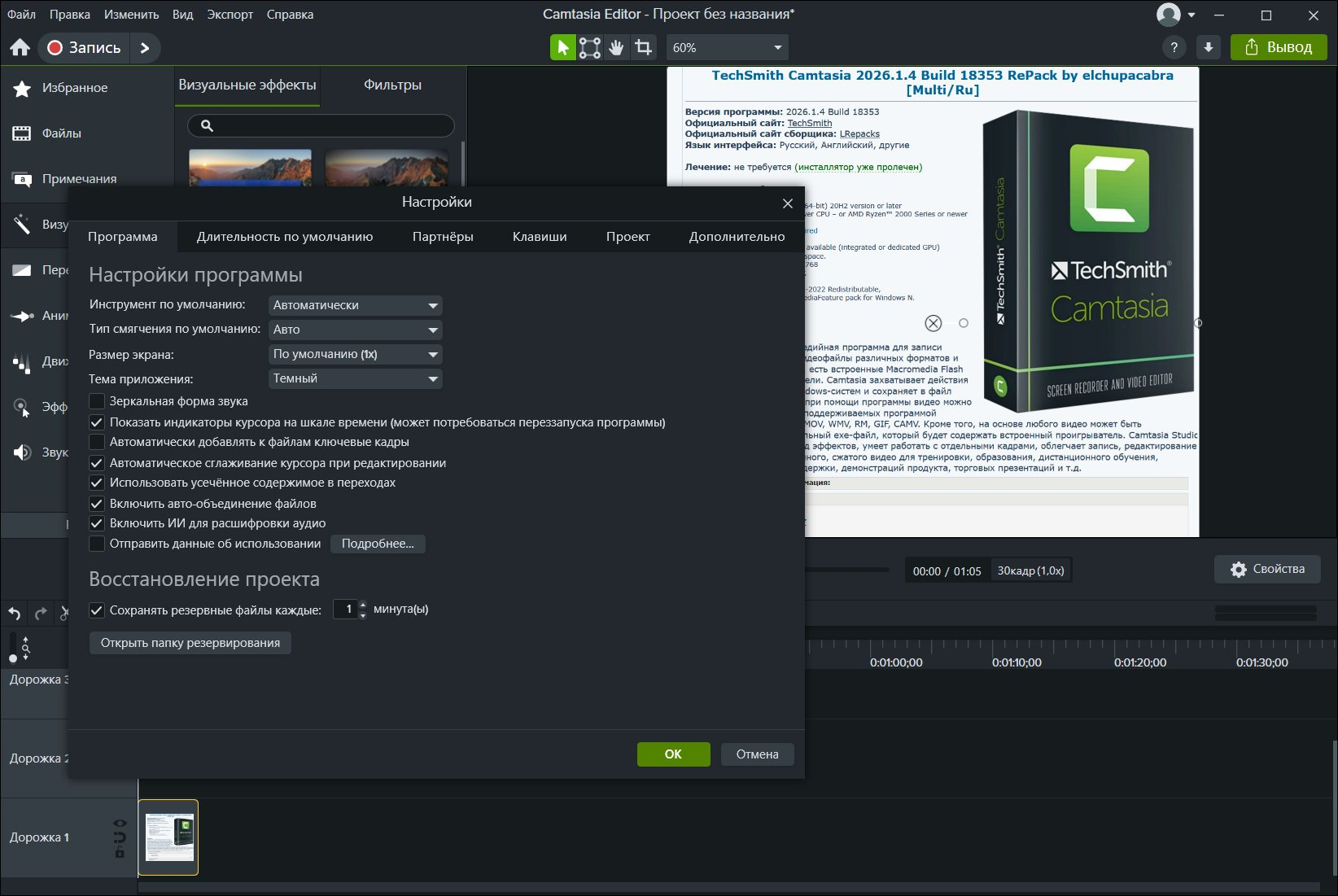Open the Экспорт menu
Screen dimensions: 1338x896
point(230,15)
